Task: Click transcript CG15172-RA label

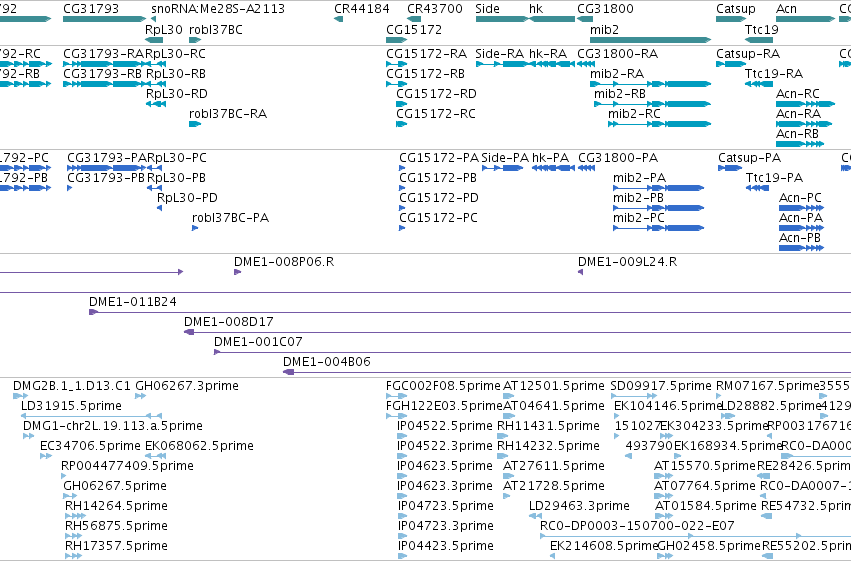Action: click(x=427, y=54)
